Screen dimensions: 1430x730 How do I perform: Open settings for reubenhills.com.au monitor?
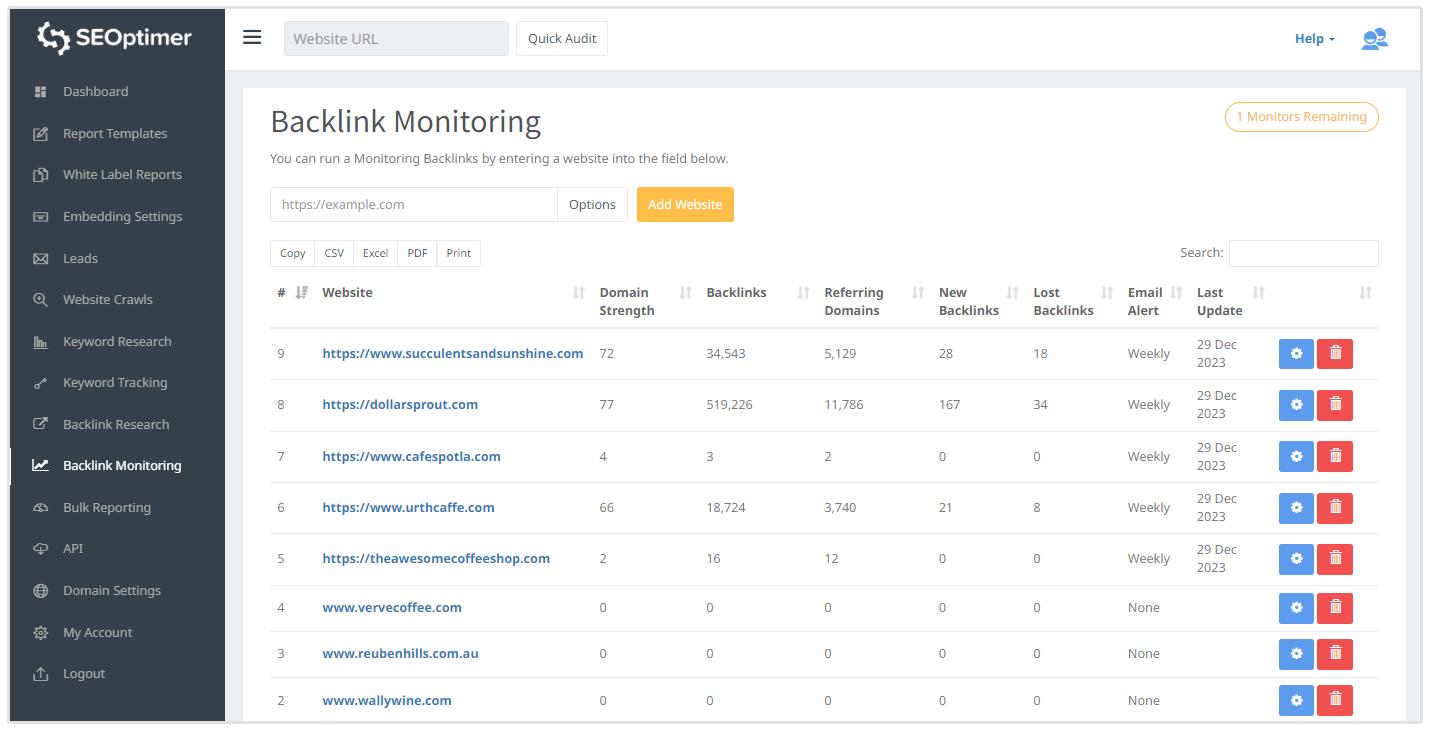[1296, 654]
